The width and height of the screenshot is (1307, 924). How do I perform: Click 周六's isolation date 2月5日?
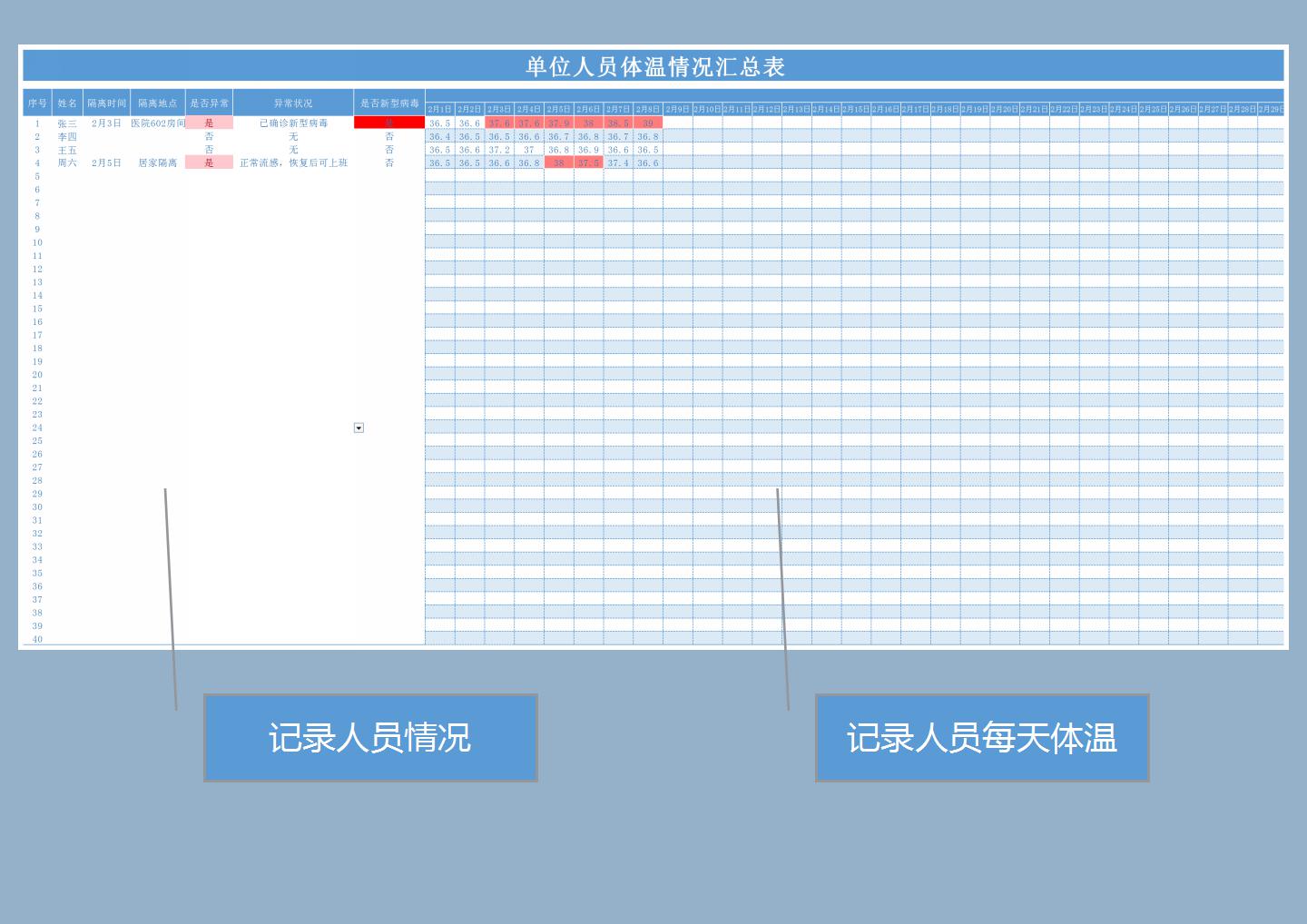point(106,162)
